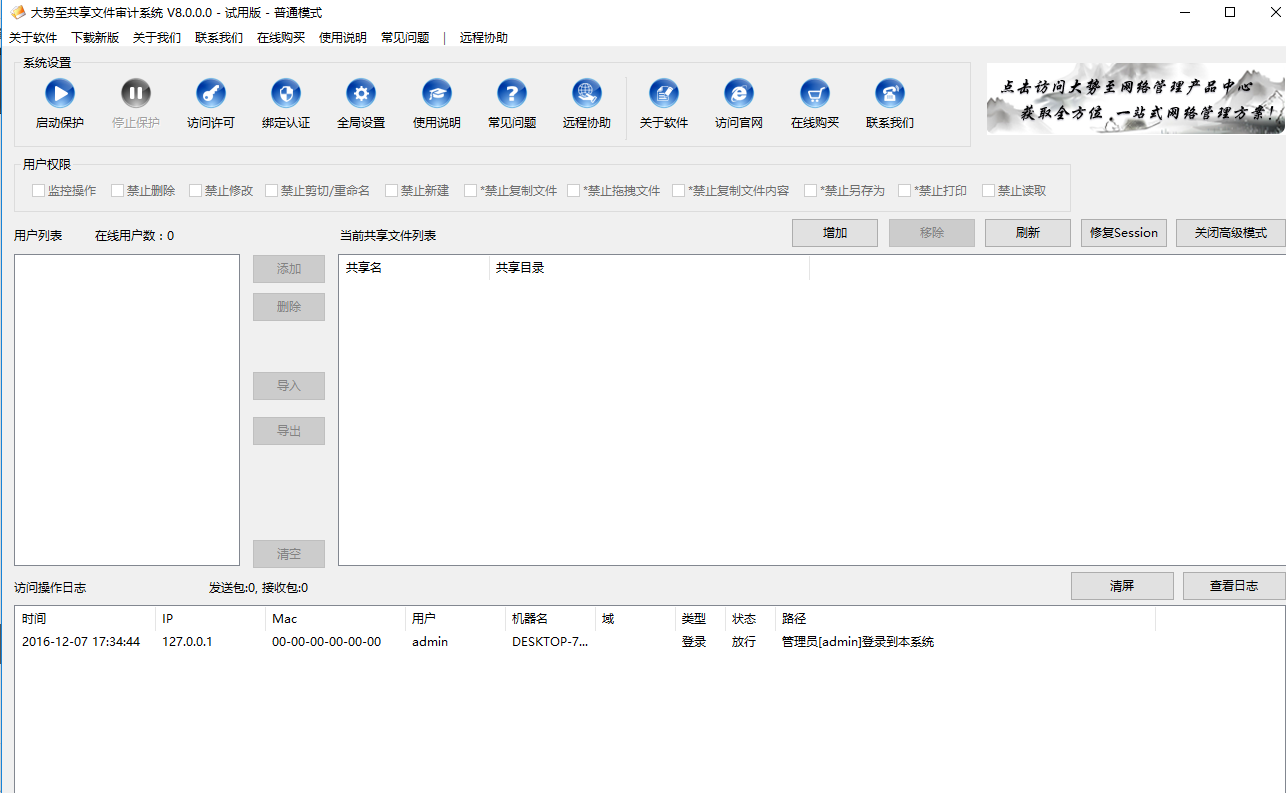Click the 启动保护 play icon
This screenshot has height=793, width=1286.
coord(60,94)
